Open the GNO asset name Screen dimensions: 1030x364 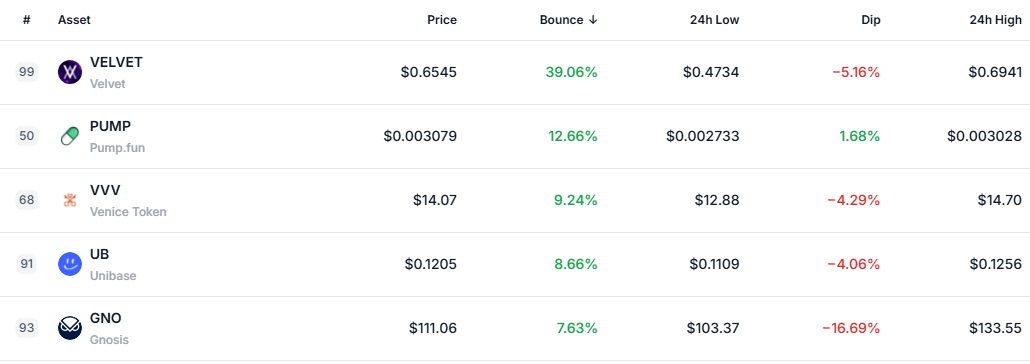point(106,318)
